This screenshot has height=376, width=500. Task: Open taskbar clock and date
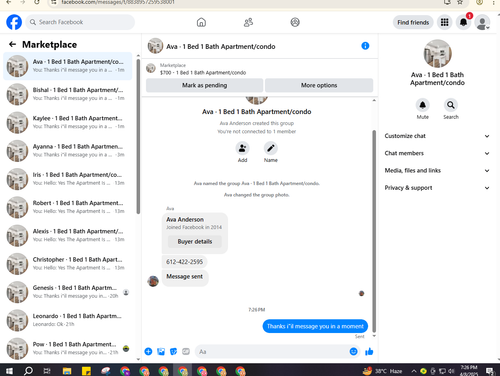click(x=469, y=371)
